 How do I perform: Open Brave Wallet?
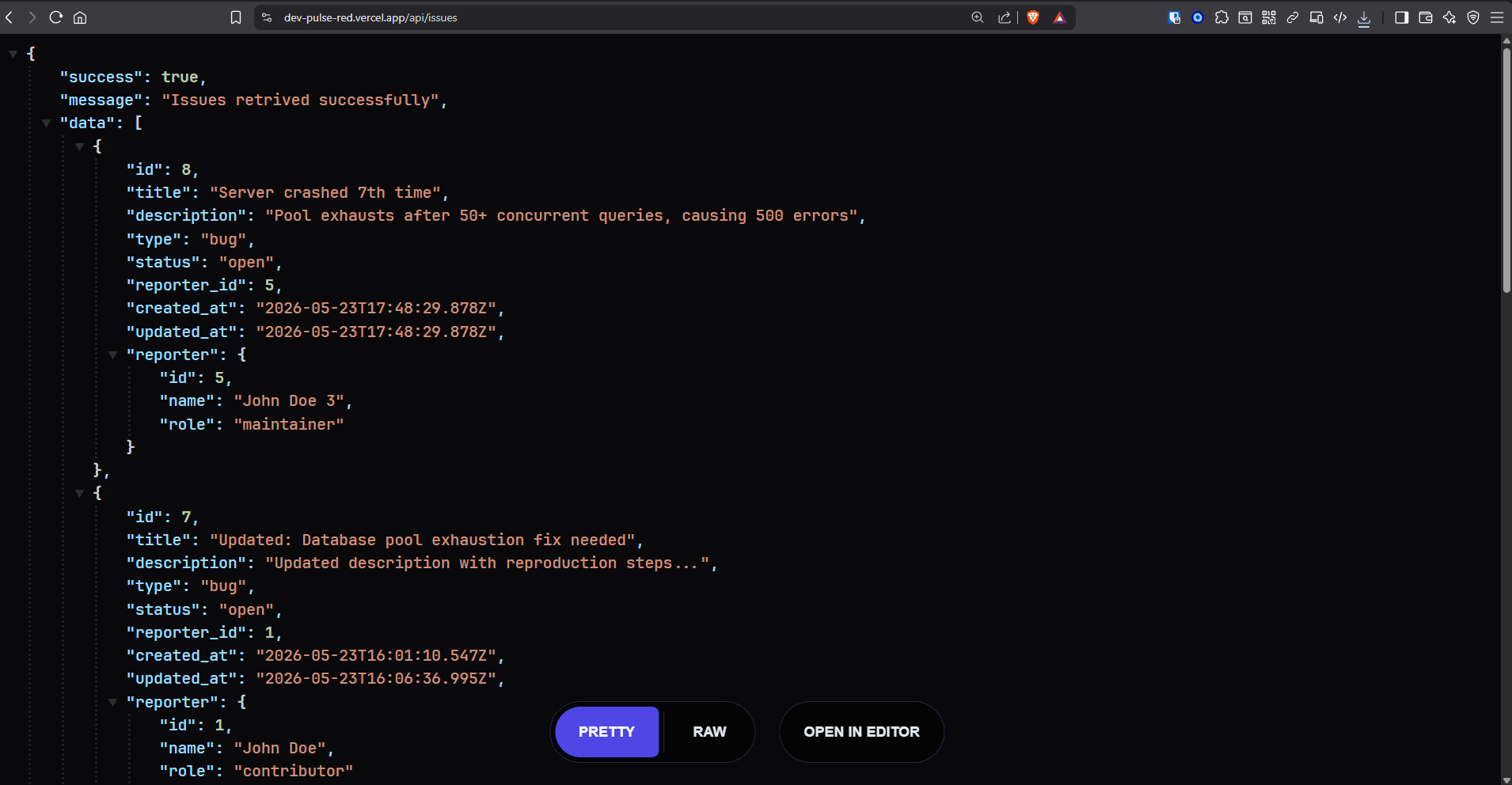pyautogui.click(x=1426, y=17)
